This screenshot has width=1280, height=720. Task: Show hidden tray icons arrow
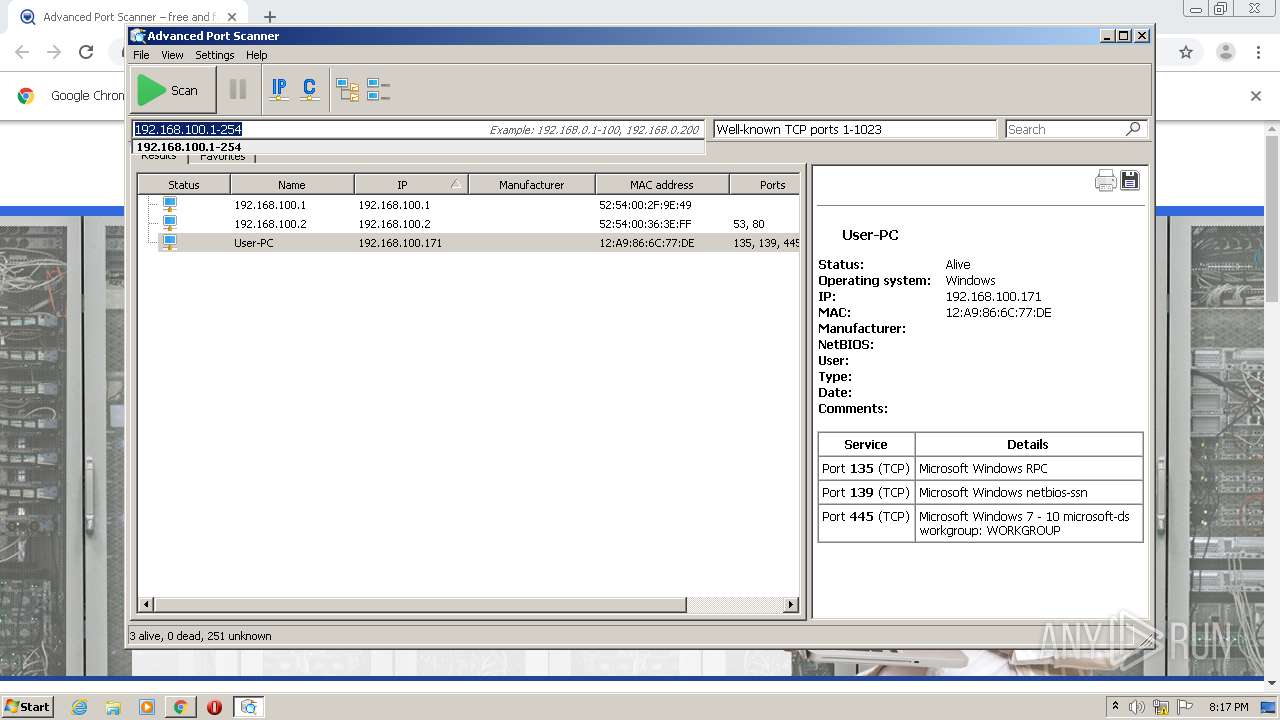1115,707
